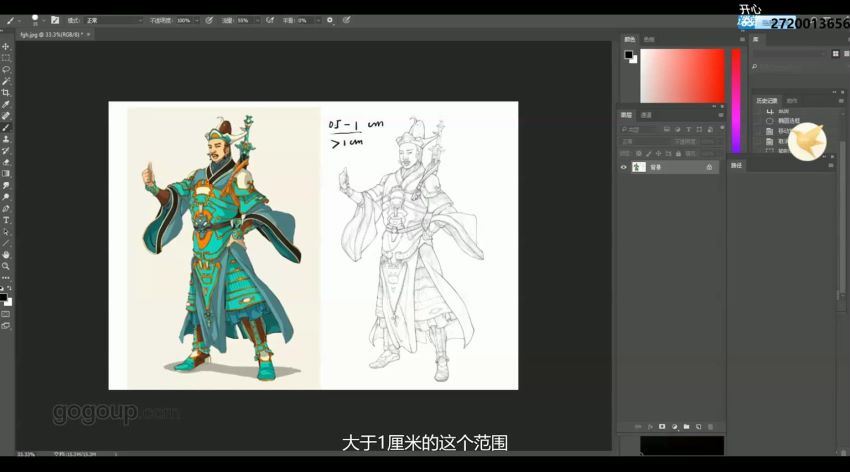Select the Dodge tool

click(6, 197)
